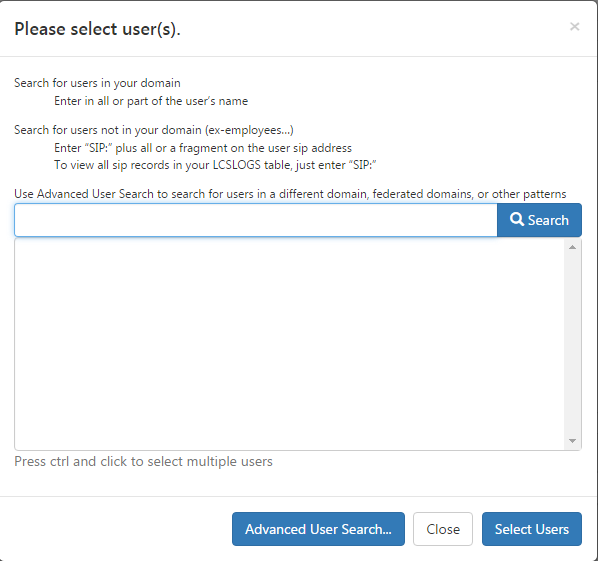This screenshot has height=561, width=598.
Task: Focus the user name search input field
Action: [x=256, y=220]
